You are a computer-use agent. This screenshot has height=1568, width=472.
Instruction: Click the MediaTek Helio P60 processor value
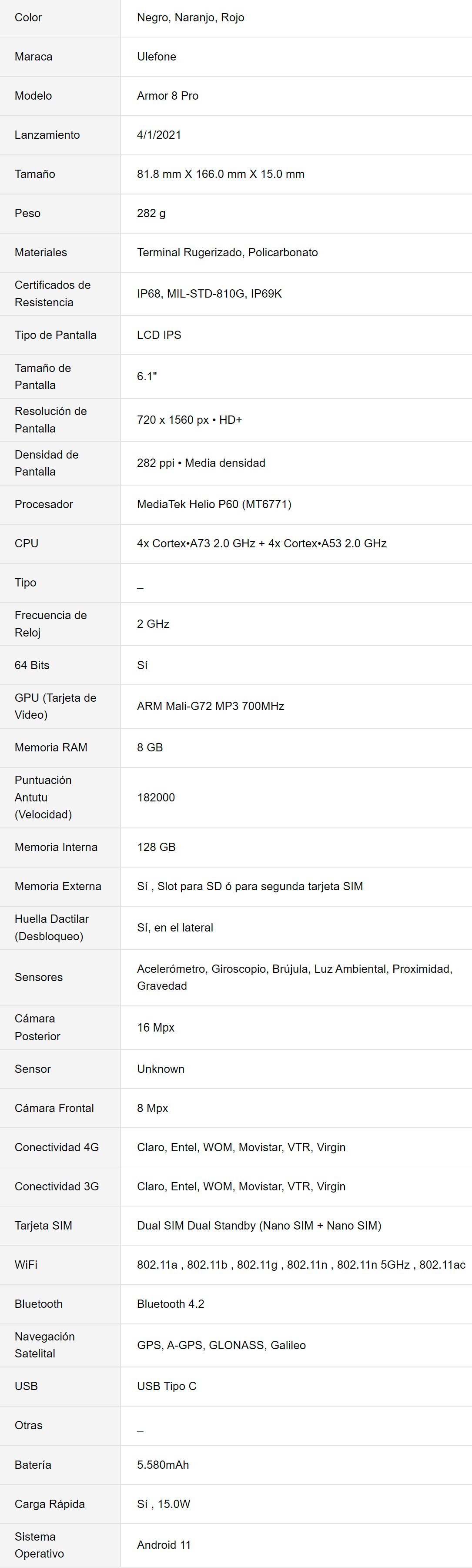click(214, 504)
